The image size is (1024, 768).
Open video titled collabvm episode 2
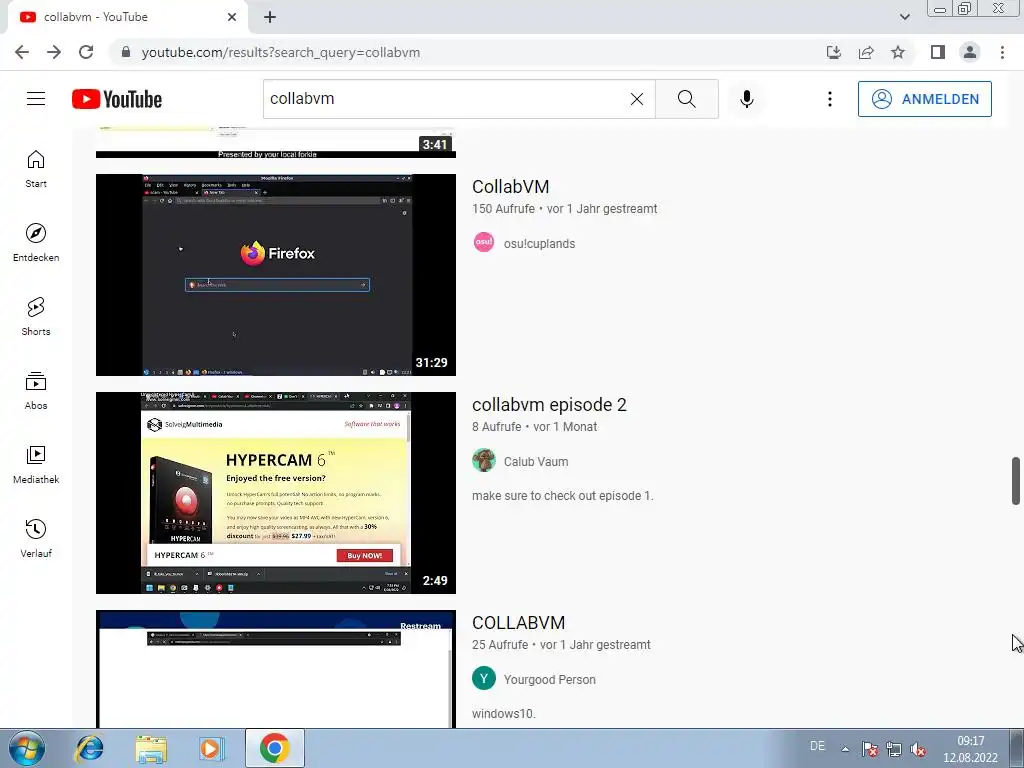tap(549, 405)
